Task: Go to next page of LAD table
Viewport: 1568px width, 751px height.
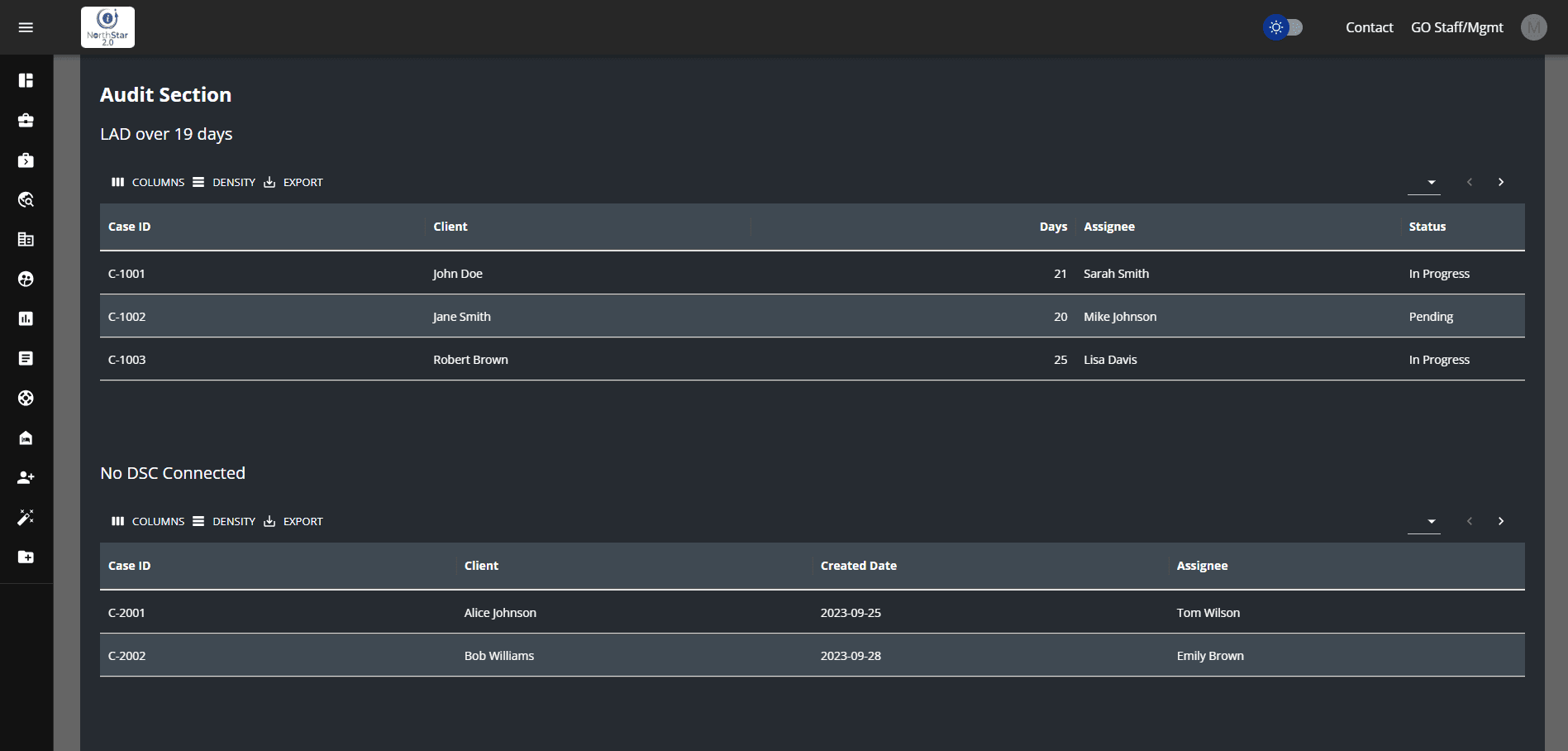Action: click(x=1501, y=182)
